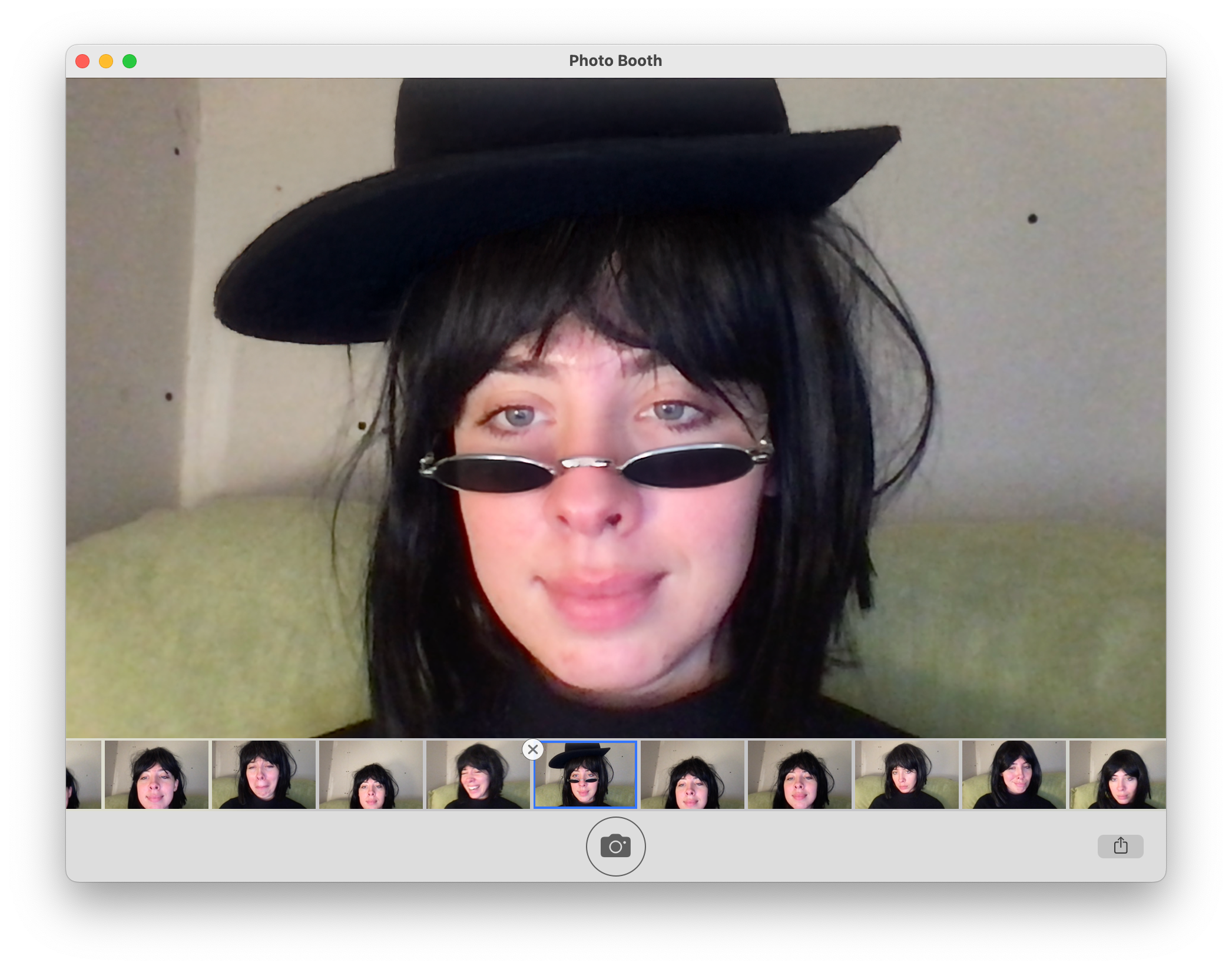The height and width of the screenshot is (969, 1232).
Task: Select the hat and sunglasses thumbnail
Action: tap(585, 774)
